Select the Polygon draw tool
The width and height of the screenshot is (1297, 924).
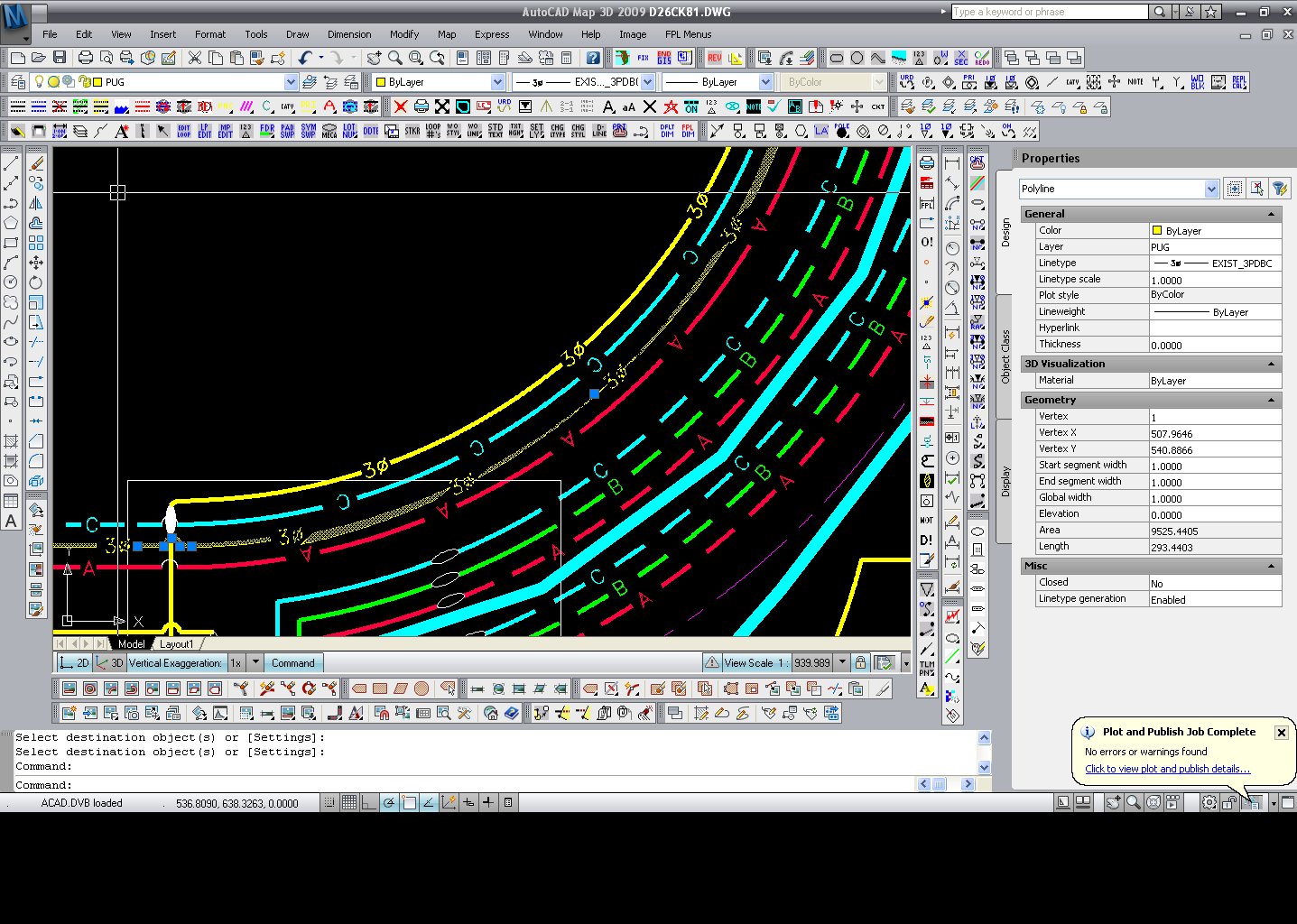point(11,223)
